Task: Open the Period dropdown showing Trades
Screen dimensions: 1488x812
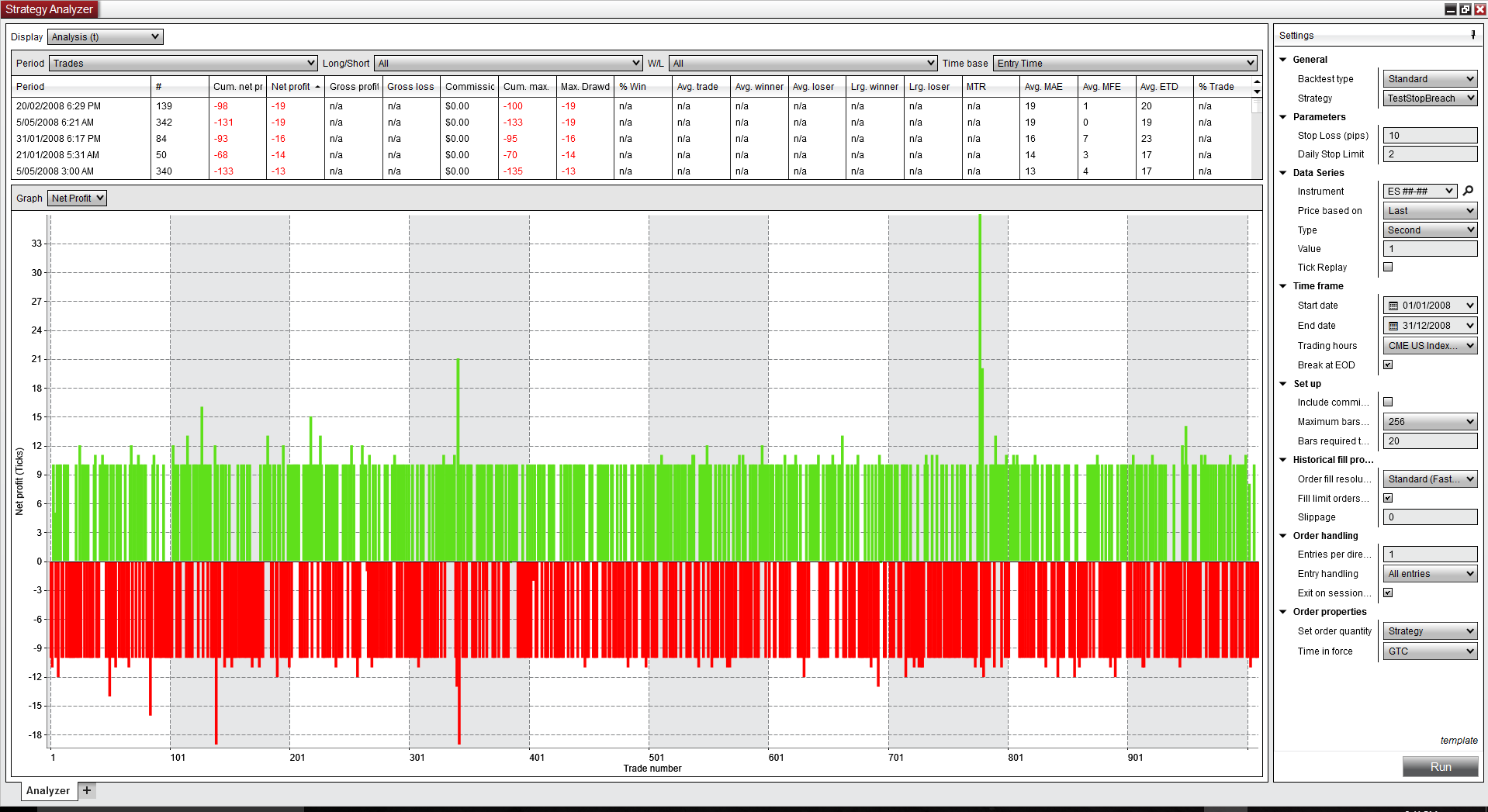Action: [183, 64]
